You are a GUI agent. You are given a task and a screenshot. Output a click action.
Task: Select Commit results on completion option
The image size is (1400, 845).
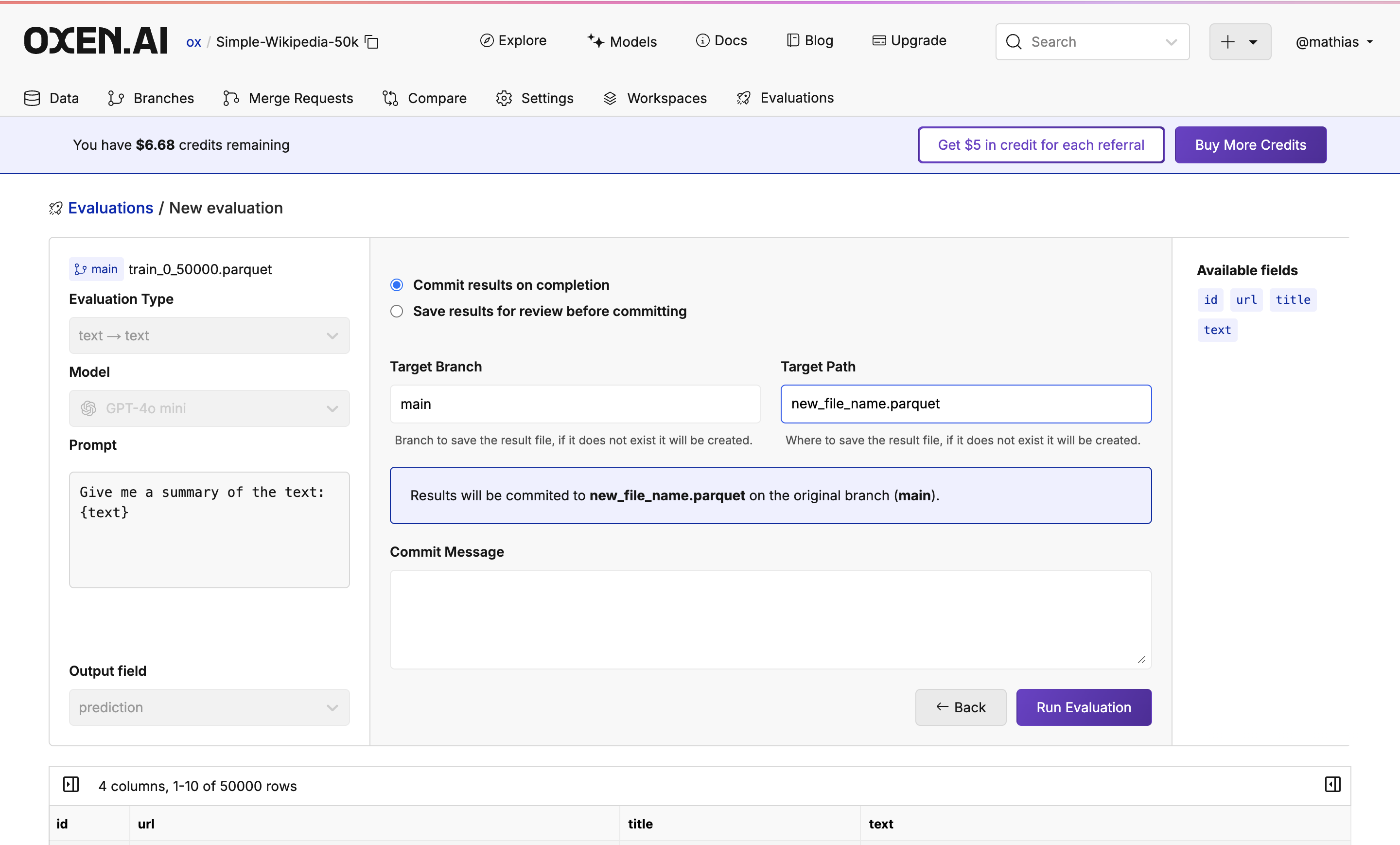397,285
